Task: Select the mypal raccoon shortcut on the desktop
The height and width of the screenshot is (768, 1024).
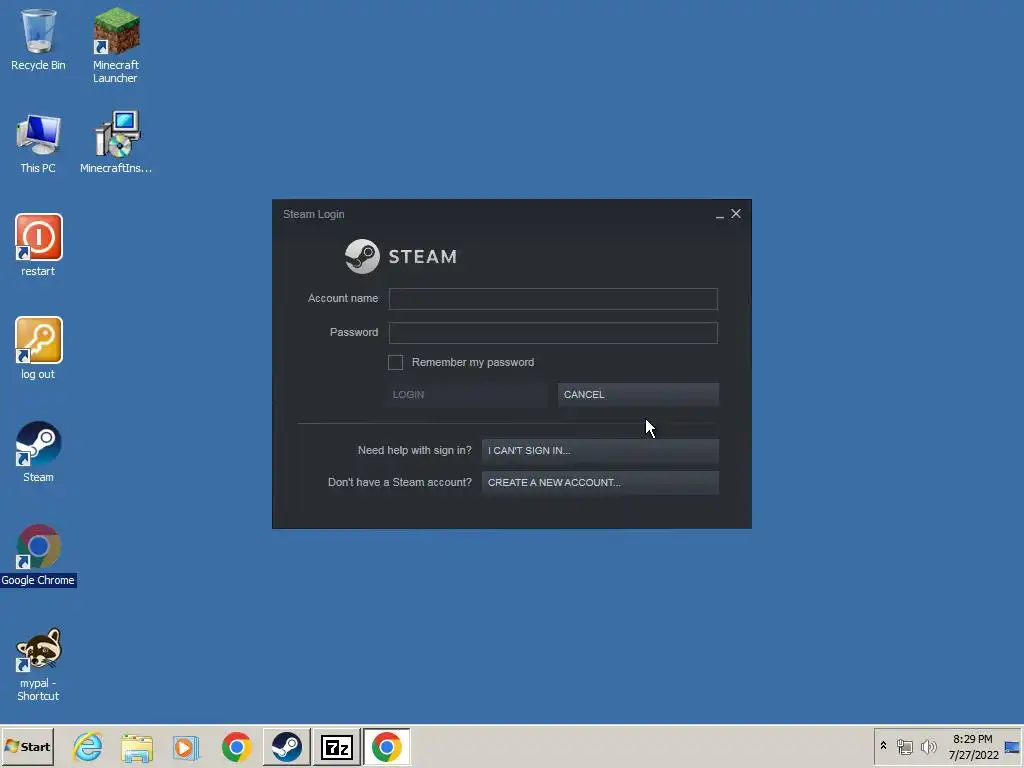Action: pyautogui.click(x=38, y=664)
